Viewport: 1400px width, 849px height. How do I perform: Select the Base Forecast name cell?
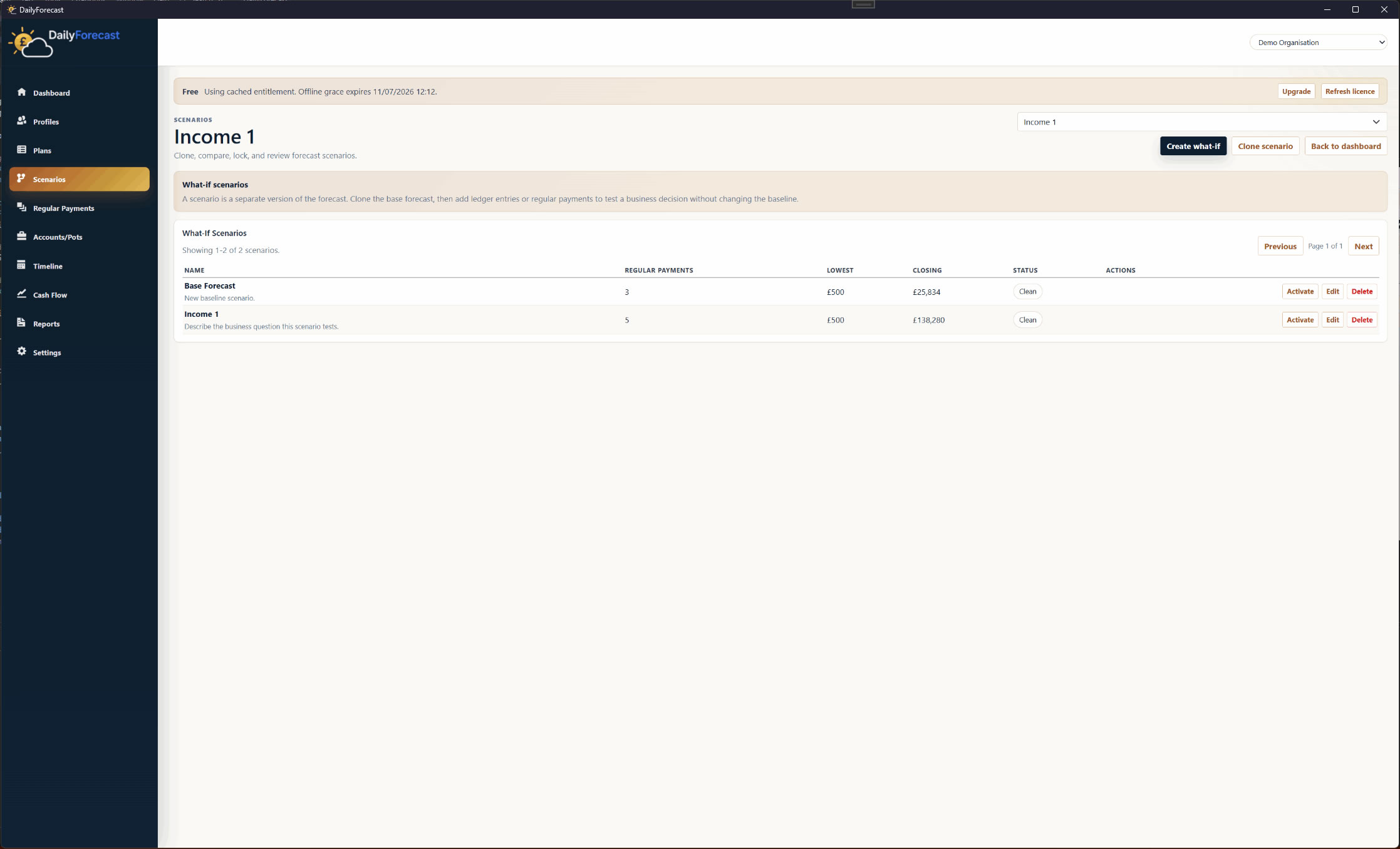[210, 286]
